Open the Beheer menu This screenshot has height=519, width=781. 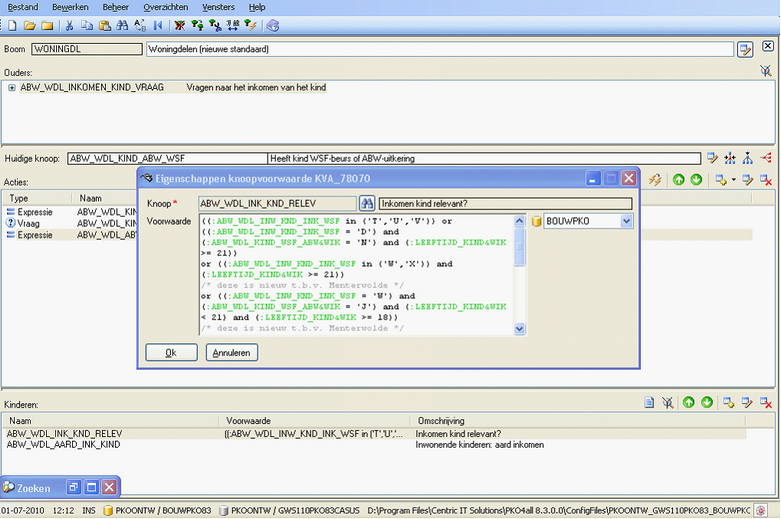(116, 7)
